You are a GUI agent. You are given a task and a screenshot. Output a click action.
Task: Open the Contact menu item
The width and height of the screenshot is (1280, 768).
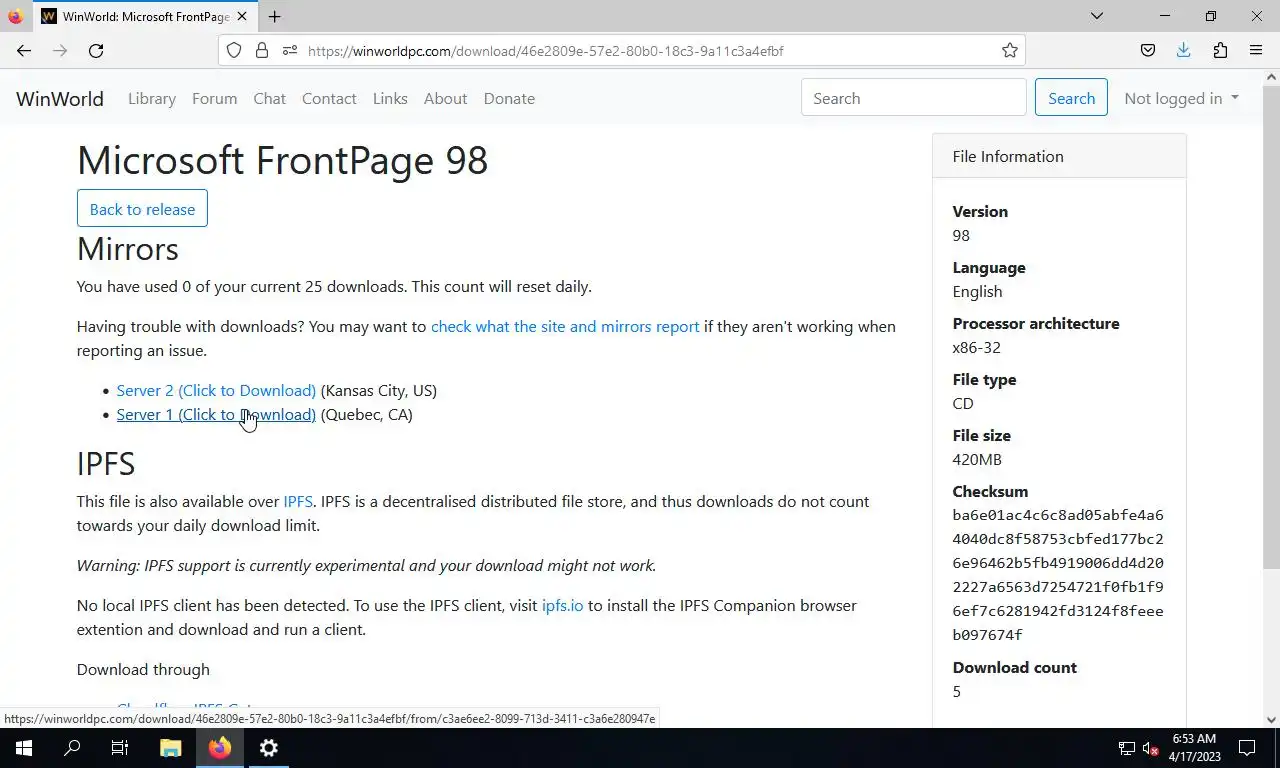[329, 98]
